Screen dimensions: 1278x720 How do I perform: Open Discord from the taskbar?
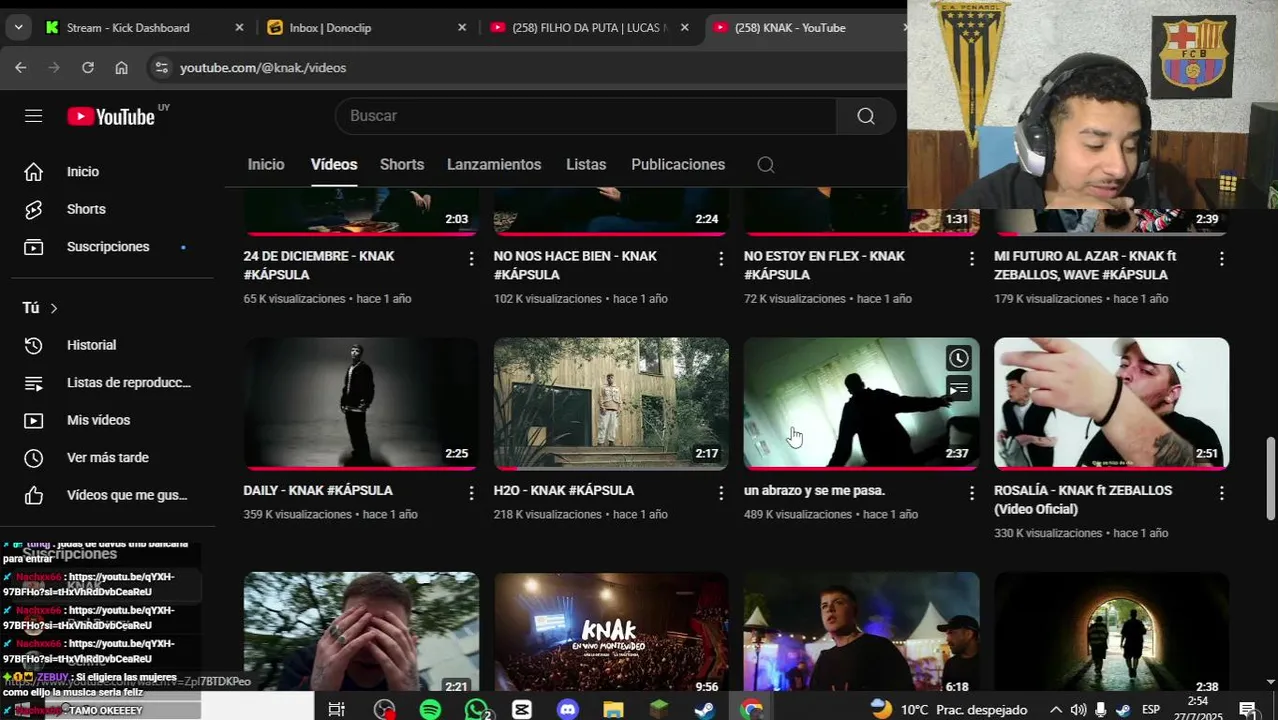tap(568, 709)
